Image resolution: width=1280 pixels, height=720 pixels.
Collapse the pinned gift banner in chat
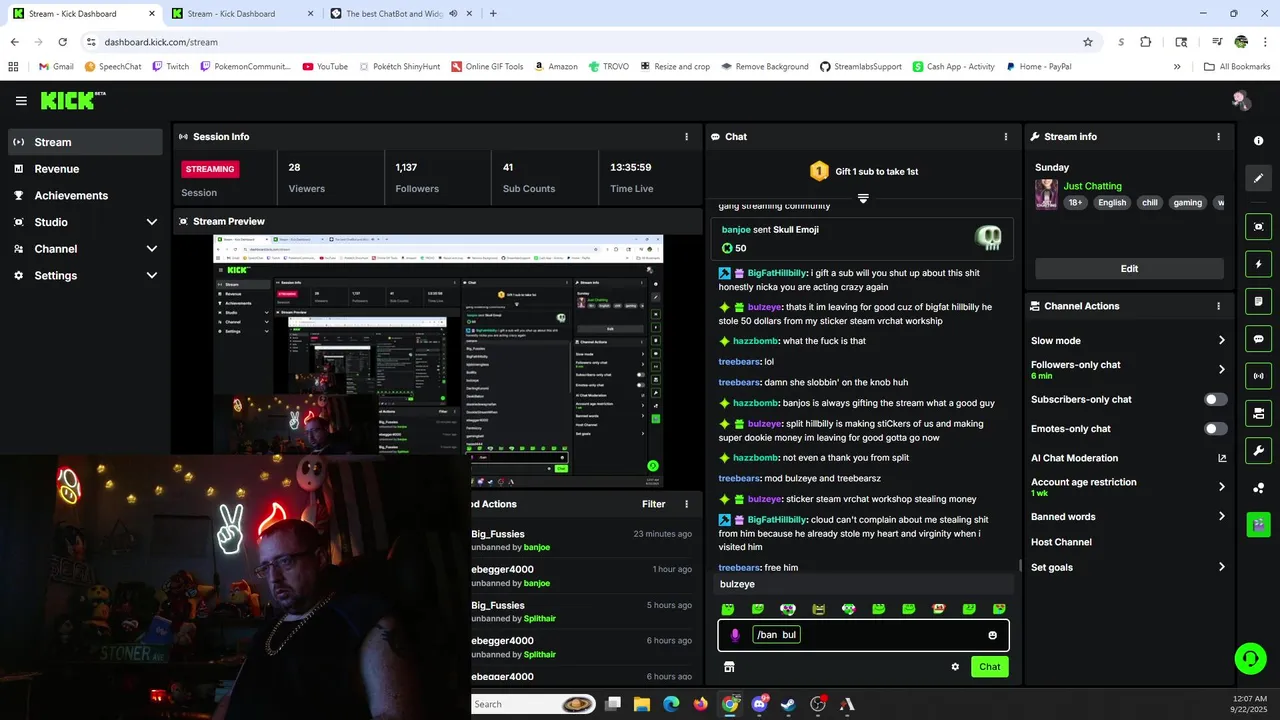point(863,198)
